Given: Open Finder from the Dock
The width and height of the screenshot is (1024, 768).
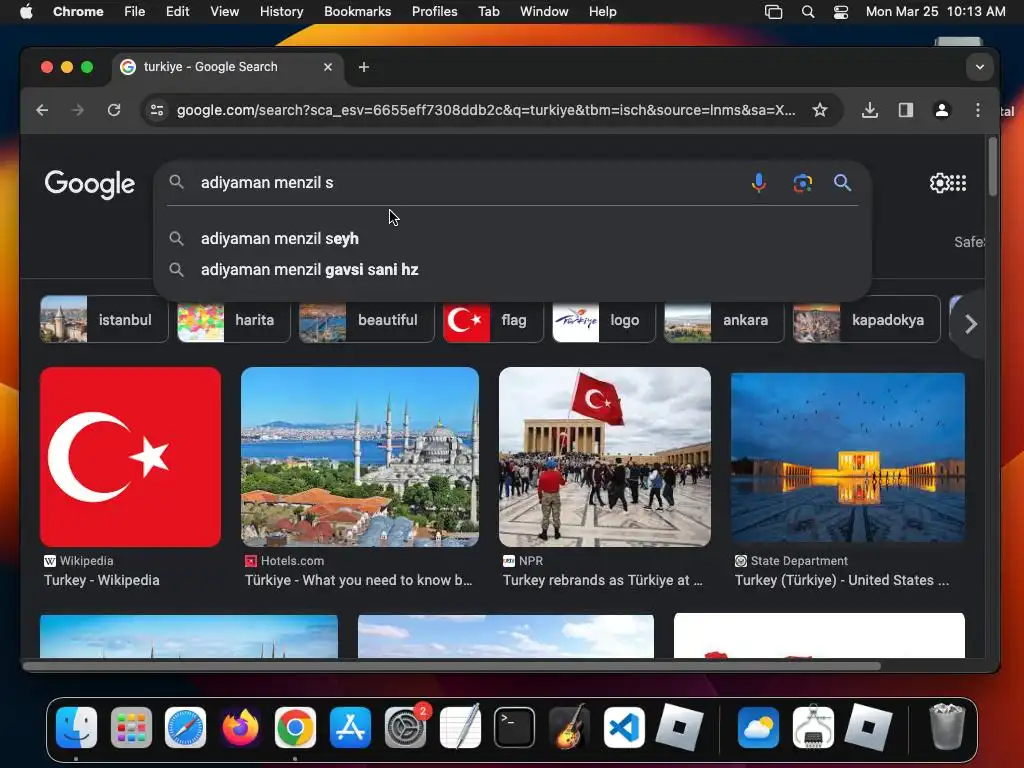Looking at the screenshot, I should point(76,727).
